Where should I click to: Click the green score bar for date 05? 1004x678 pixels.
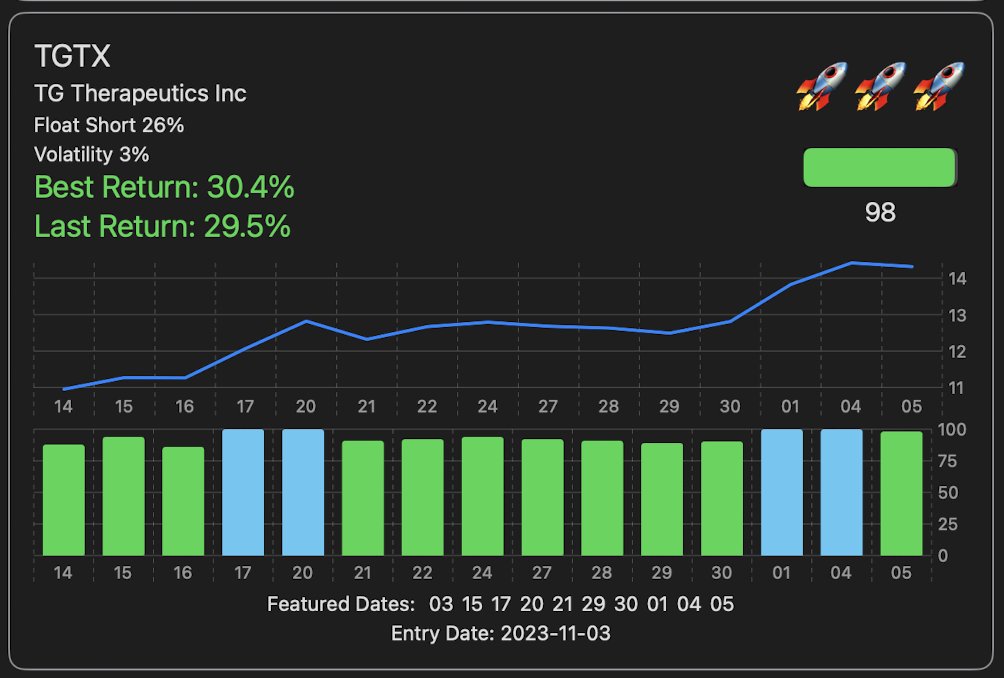coord(902,494)
